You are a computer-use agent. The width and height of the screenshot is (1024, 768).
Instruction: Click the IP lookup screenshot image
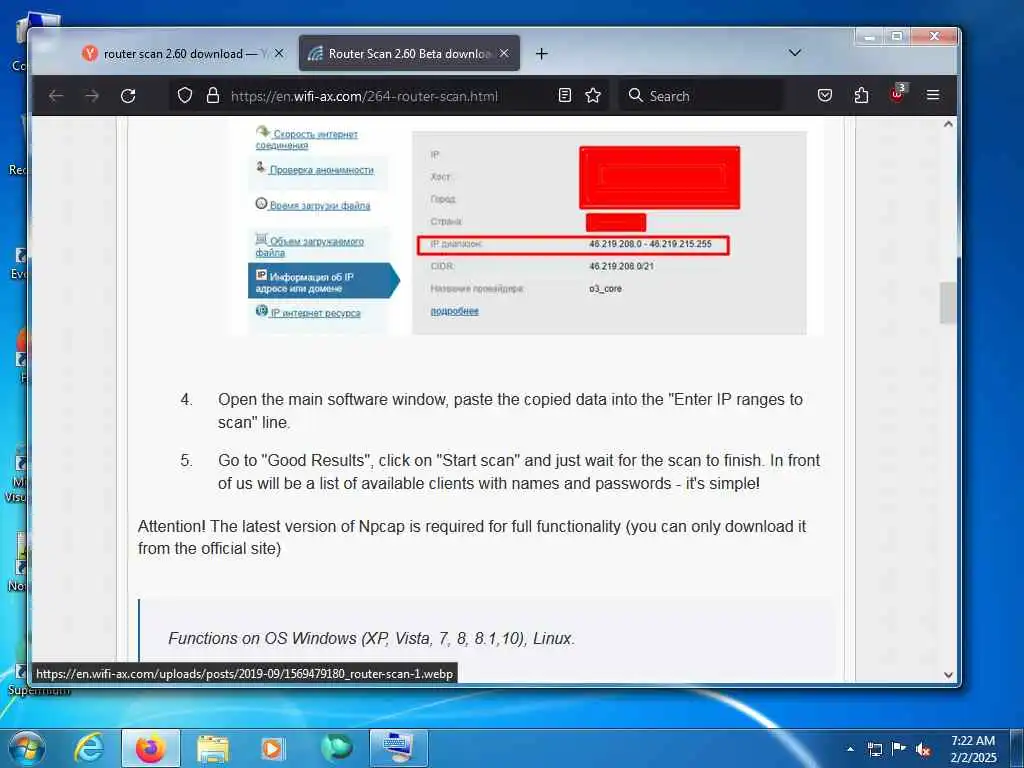pos(528,228)
